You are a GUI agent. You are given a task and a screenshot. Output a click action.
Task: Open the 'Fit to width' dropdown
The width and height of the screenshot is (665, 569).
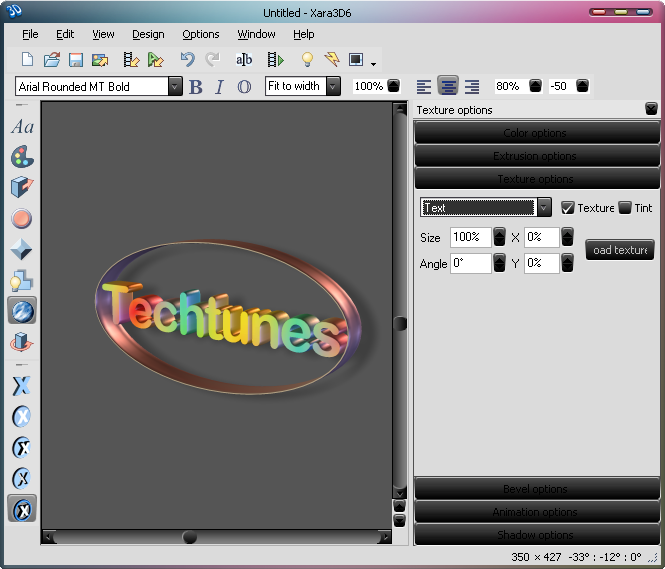coord(333,87)
